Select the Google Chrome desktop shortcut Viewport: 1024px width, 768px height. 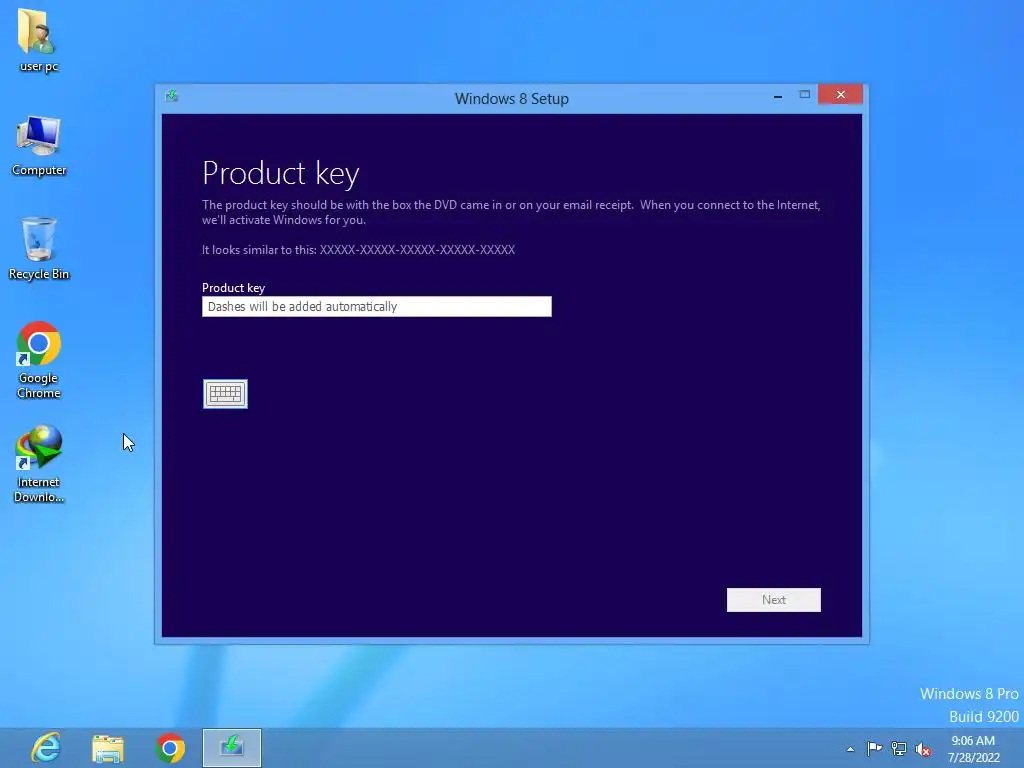click(39, 360)
